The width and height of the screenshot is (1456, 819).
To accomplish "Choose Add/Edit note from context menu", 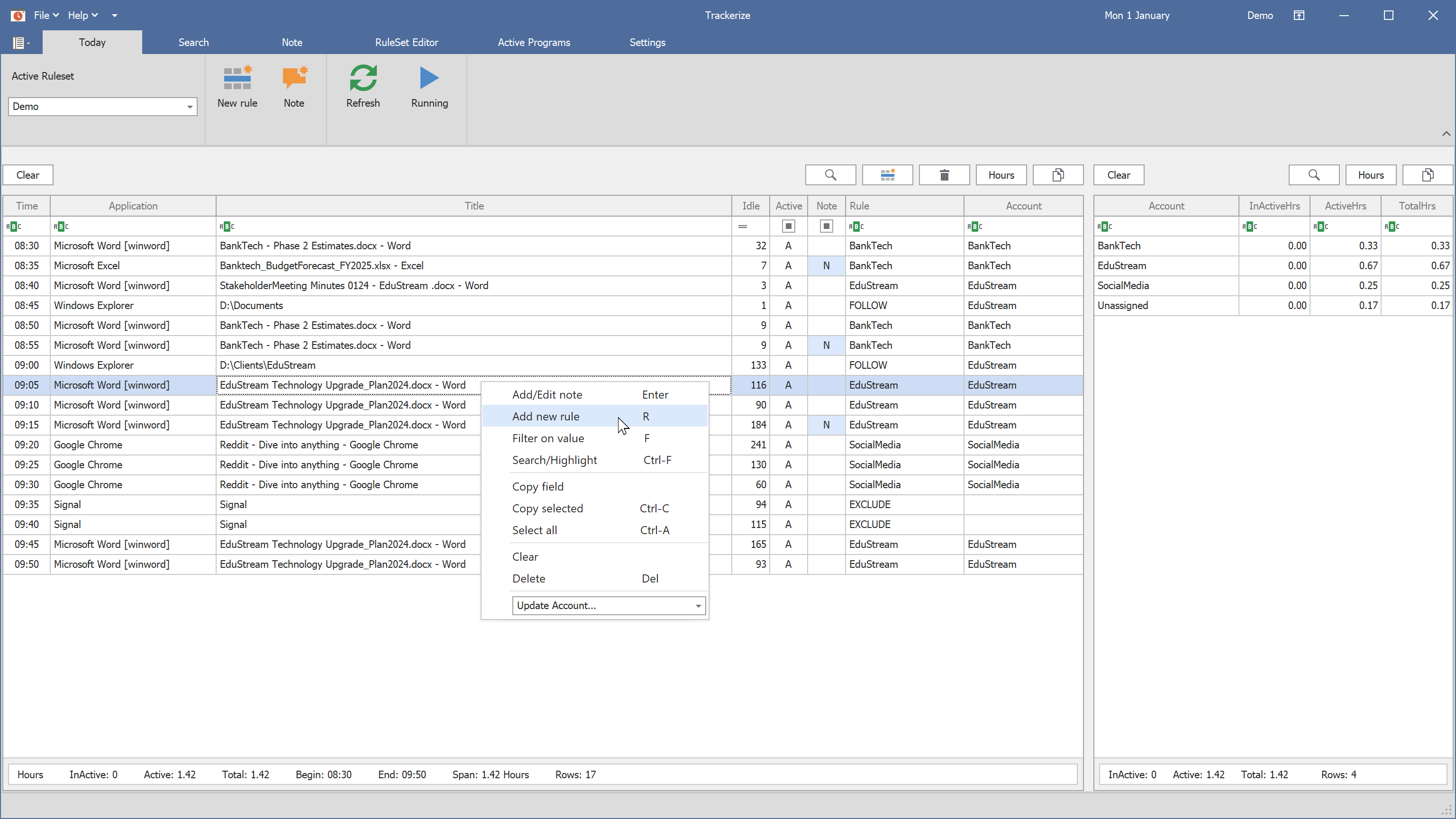I will point(595,394).
